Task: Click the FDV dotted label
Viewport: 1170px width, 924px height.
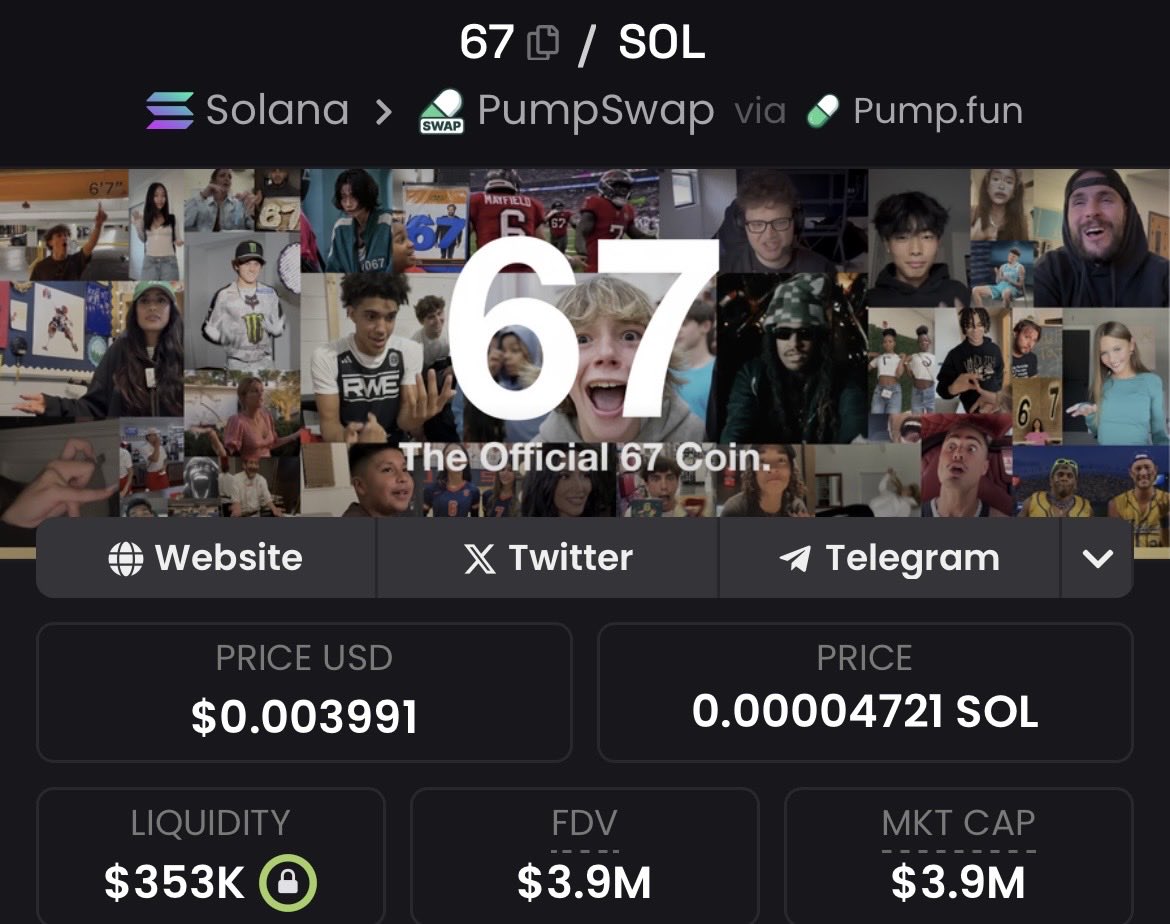Action: [x=584, y=824]
